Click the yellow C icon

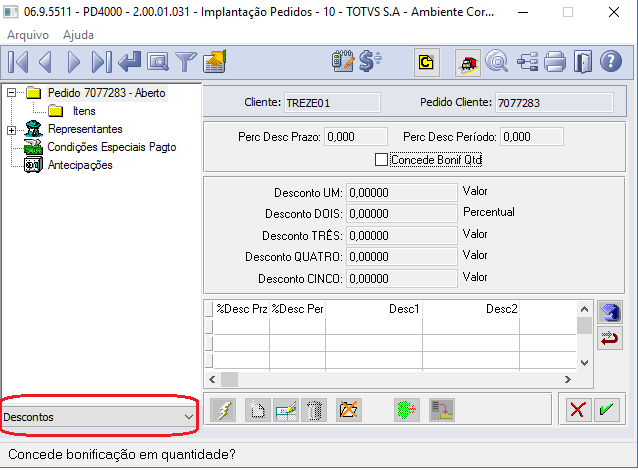(x=426, y=62)
